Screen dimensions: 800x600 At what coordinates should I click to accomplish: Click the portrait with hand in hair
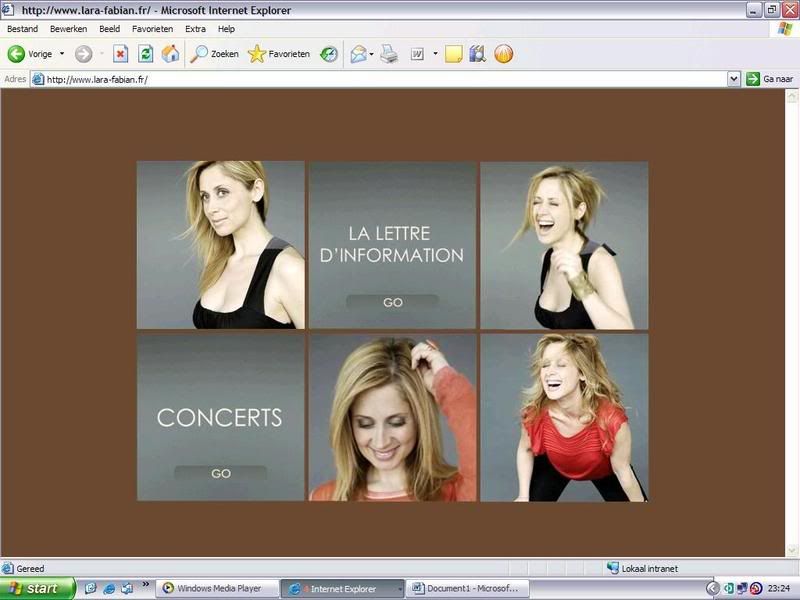[392, 417]
